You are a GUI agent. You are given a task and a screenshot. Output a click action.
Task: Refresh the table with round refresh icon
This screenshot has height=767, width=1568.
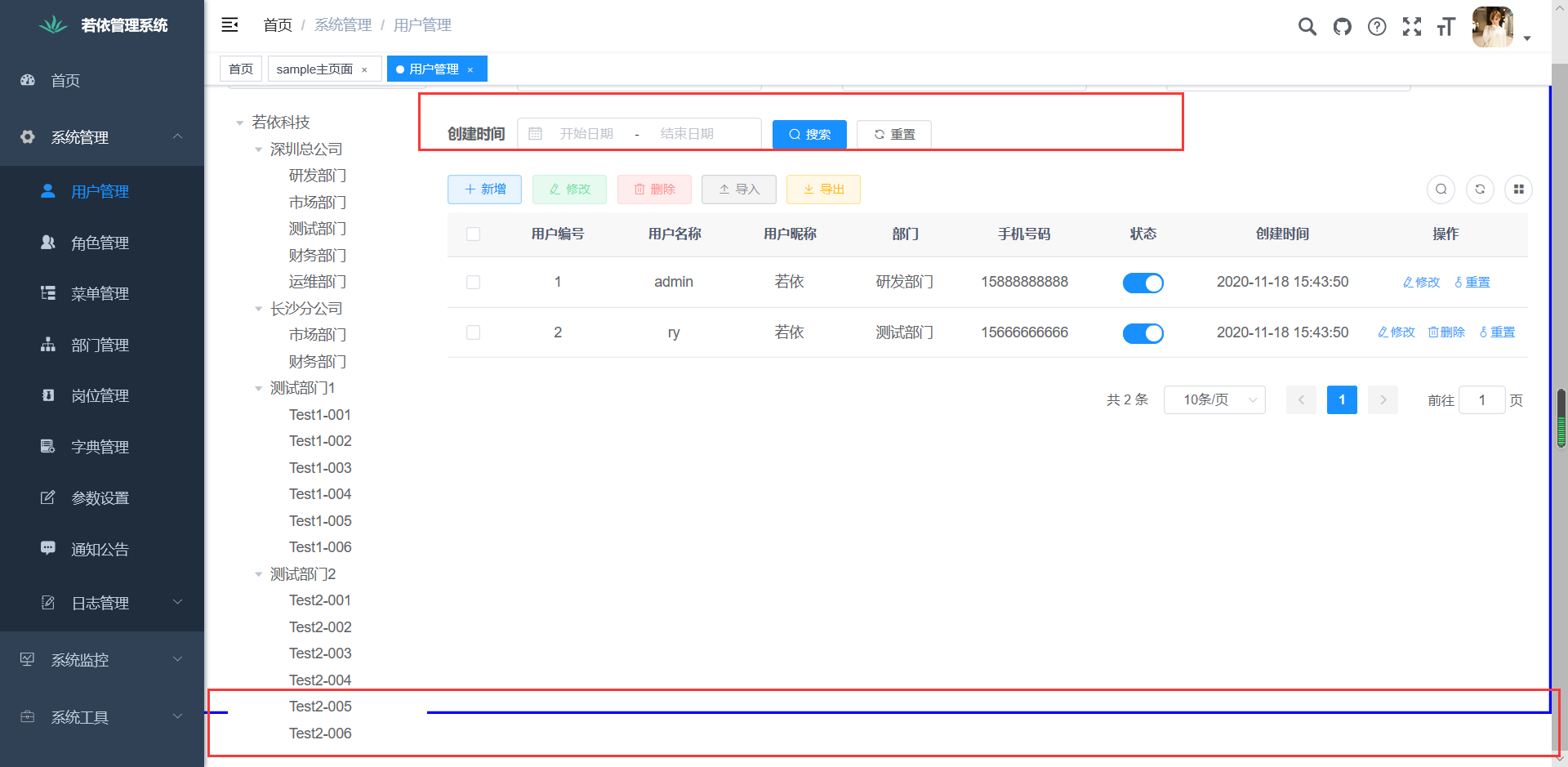click(x=1480, y=190)
